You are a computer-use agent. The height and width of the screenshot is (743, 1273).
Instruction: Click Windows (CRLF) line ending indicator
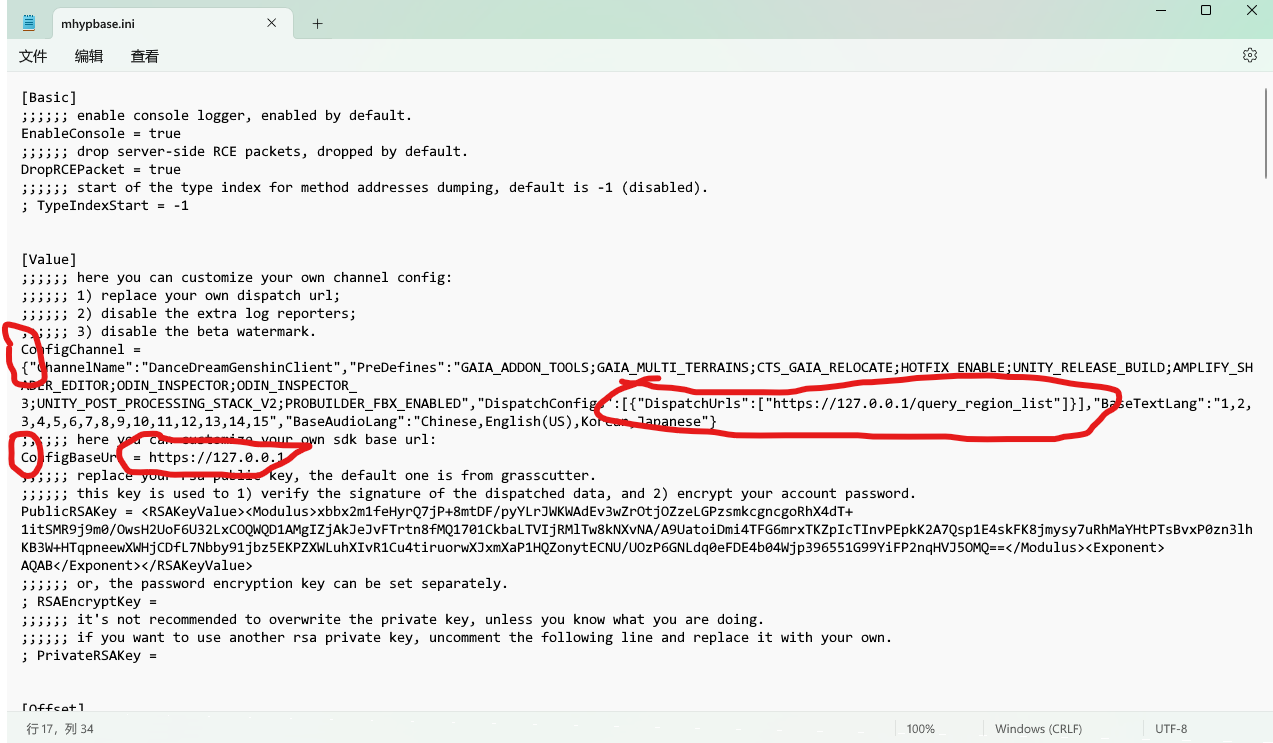(1038, 729)
